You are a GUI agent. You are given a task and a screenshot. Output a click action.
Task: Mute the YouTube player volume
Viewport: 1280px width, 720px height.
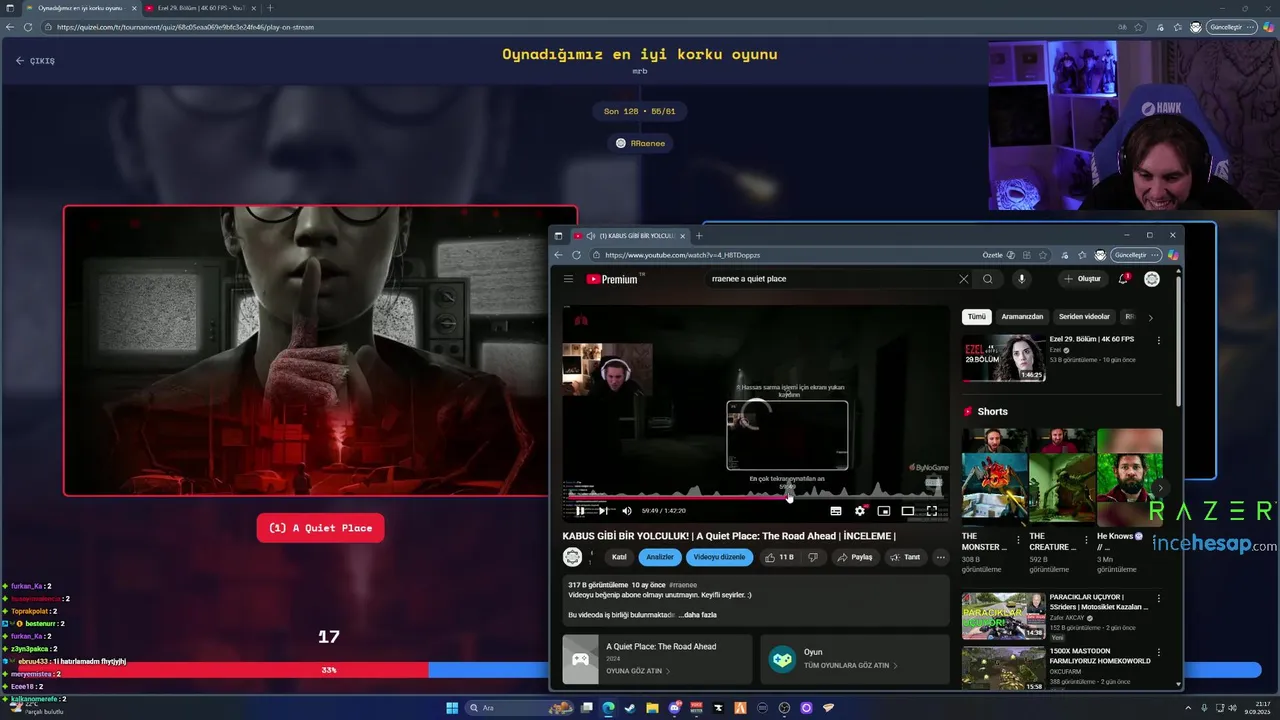click(x=627, y=511)
